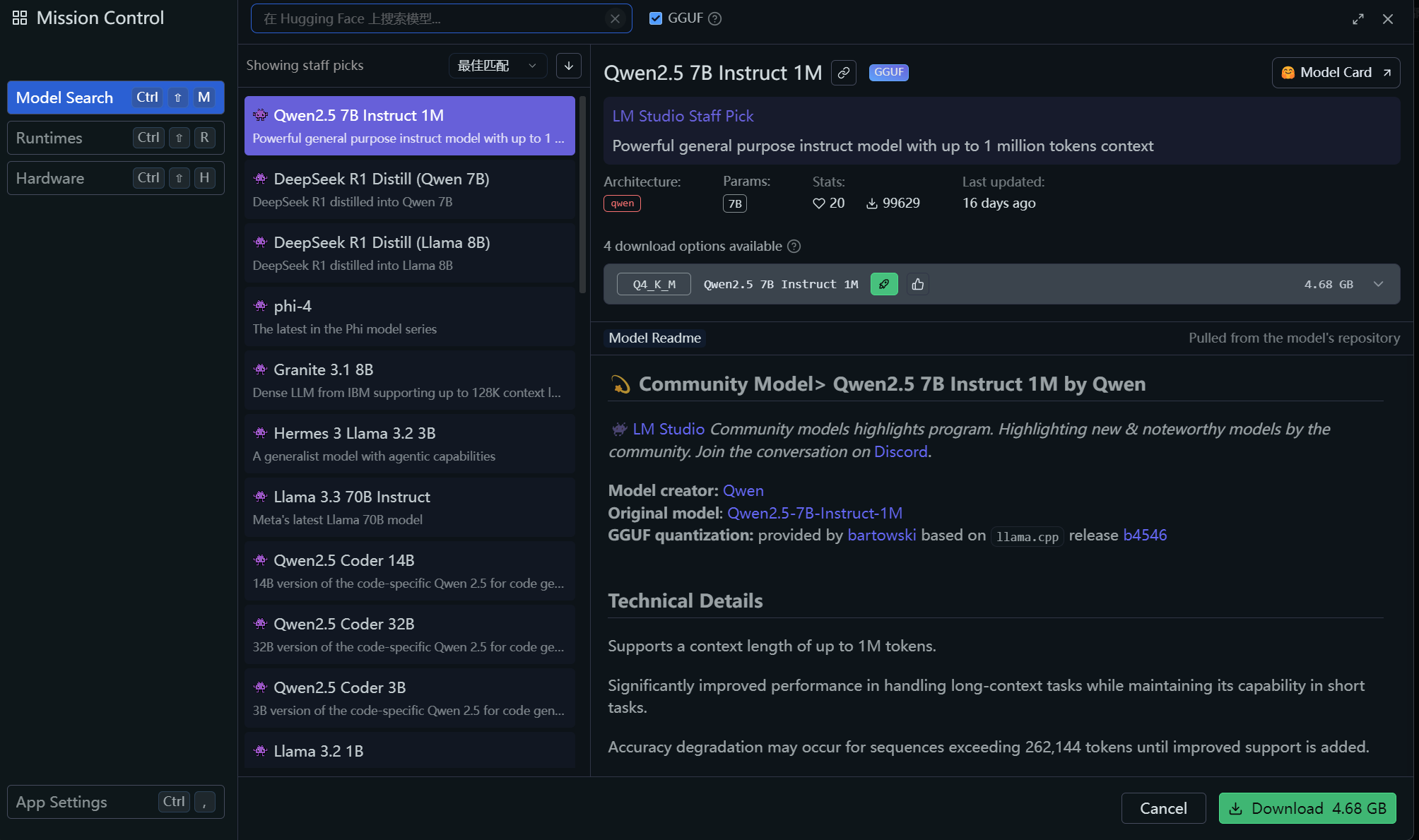This screenshot has height=840, width=1419.
Task: Click the Download 4.68 GB button
Action: (x=1307, y=808)
